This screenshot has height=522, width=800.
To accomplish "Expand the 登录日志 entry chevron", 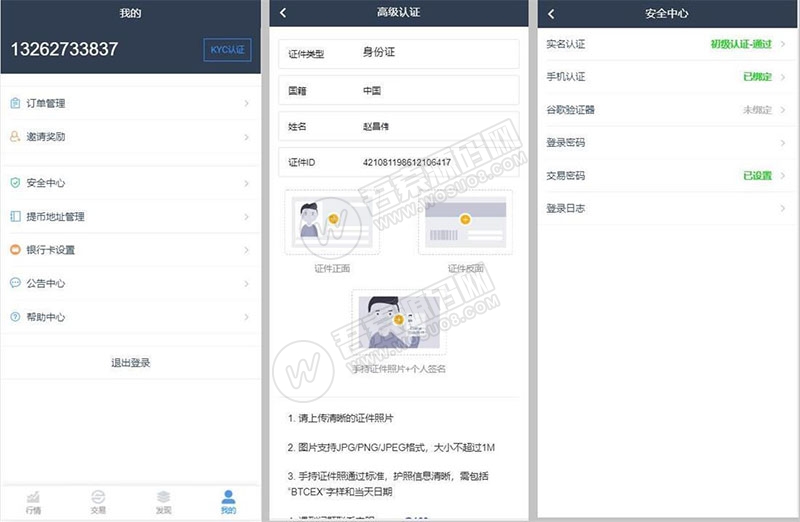I will [x=783, y=209].
